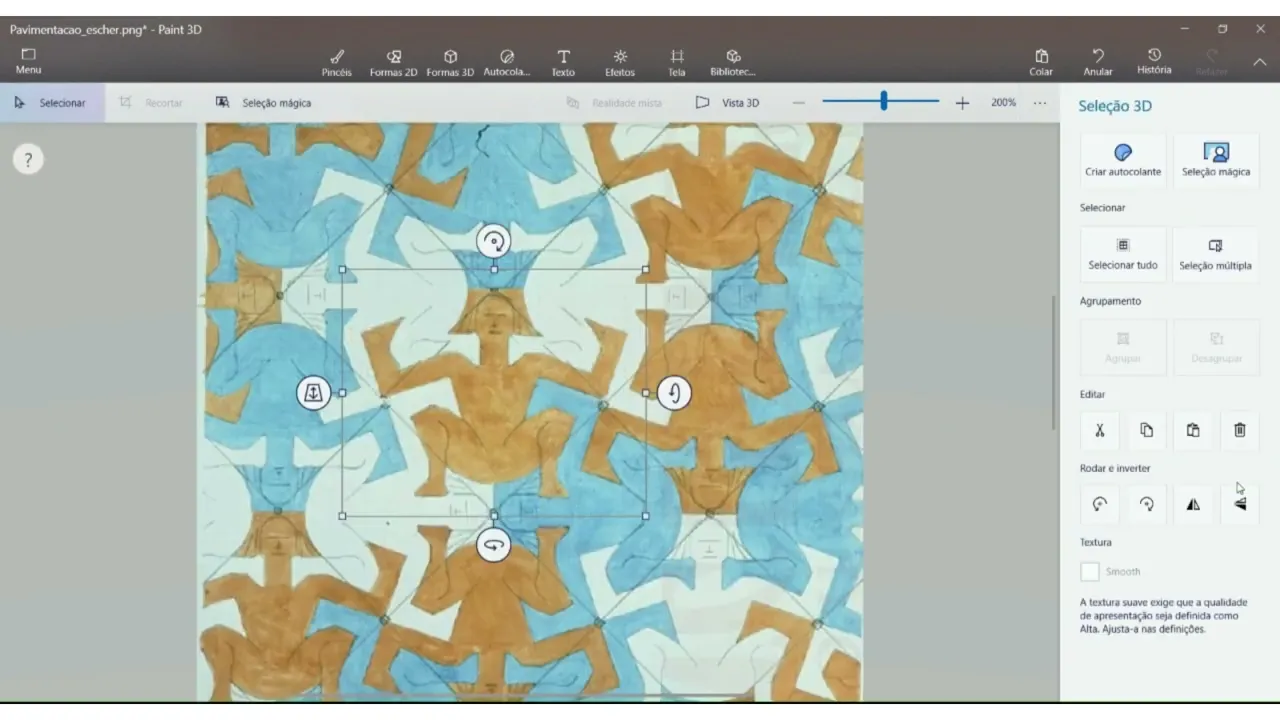Click the Colar paste button
This screenshot has width=1280, height=720.
click(1041, 63)
